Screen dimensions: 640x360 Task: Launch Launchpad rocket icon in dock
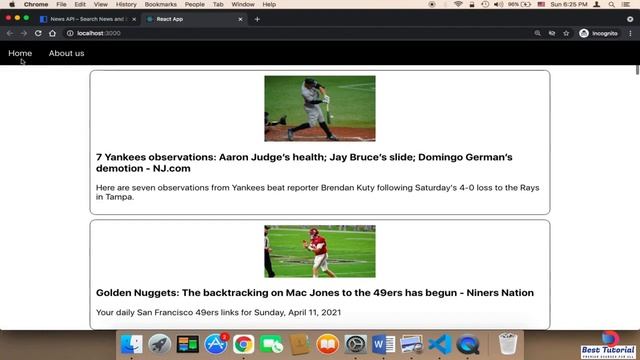click(160, 344)
